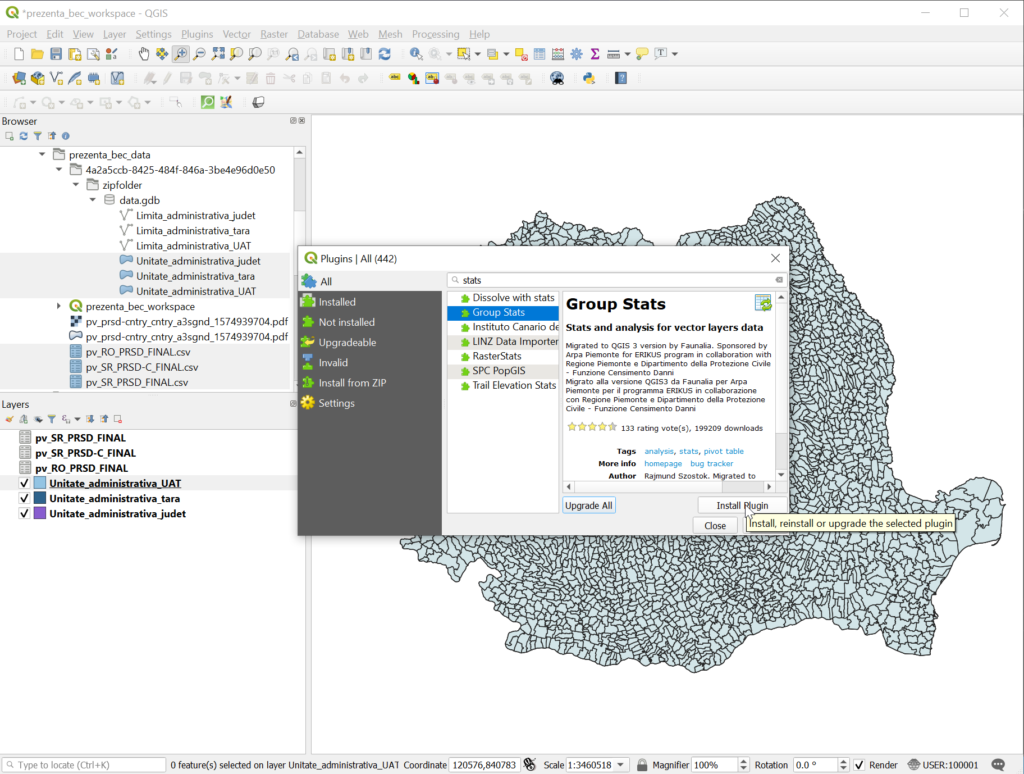This screenshot has height=774, width=1024.
Task: Click the plugin search field containing stats
Action: pos(616,280)
